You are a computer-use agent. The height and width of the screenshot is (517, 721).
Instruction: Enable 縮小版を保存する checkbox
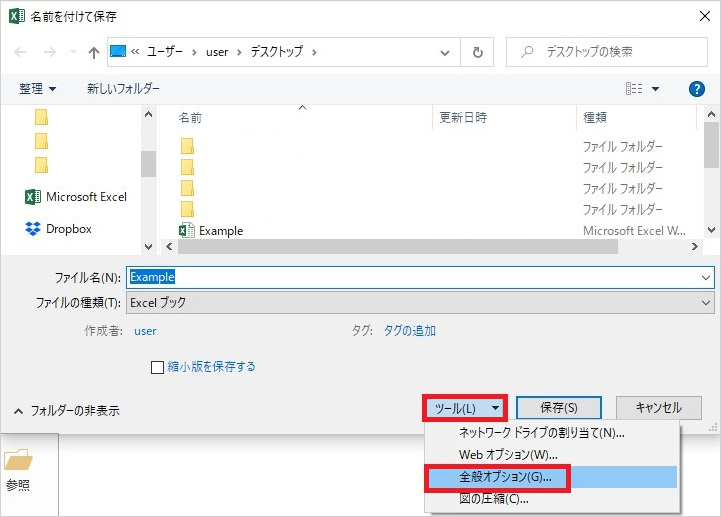[x=157, y=367]
